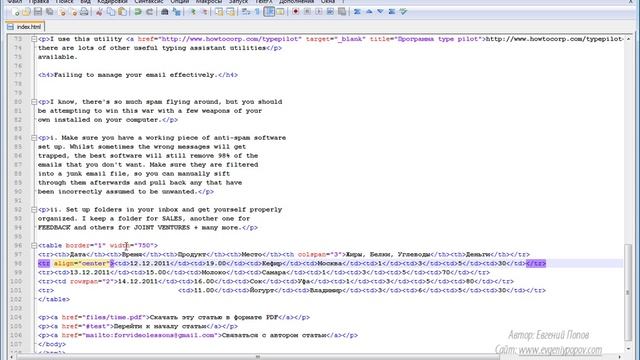Click the Playback macro icon
The image size is (640, 360).
click(x=318, y=12)
